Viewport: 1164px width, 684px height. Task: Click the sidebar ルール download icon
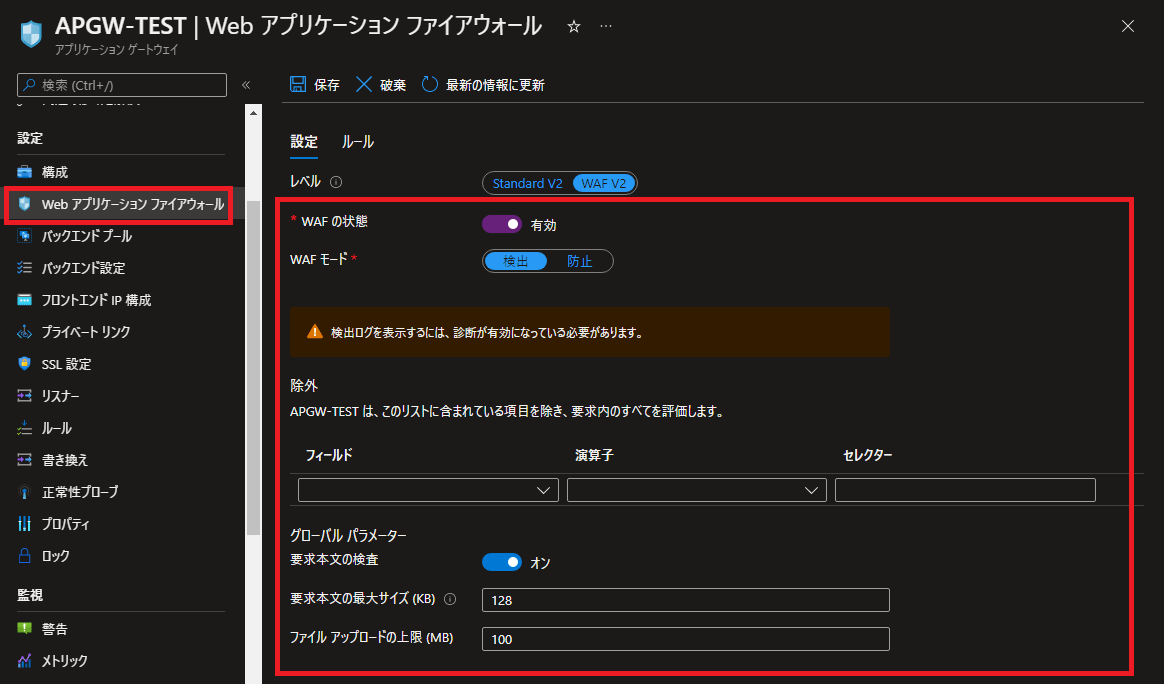(24, 428)
